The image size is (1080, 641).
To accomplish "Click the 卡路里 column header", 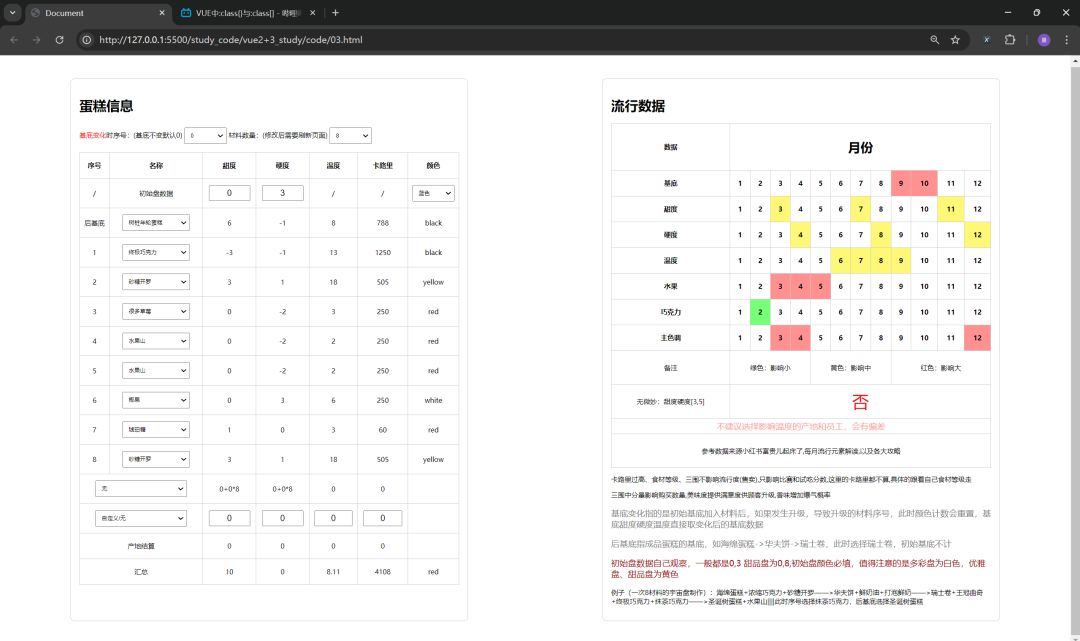I will coord(383,166).
